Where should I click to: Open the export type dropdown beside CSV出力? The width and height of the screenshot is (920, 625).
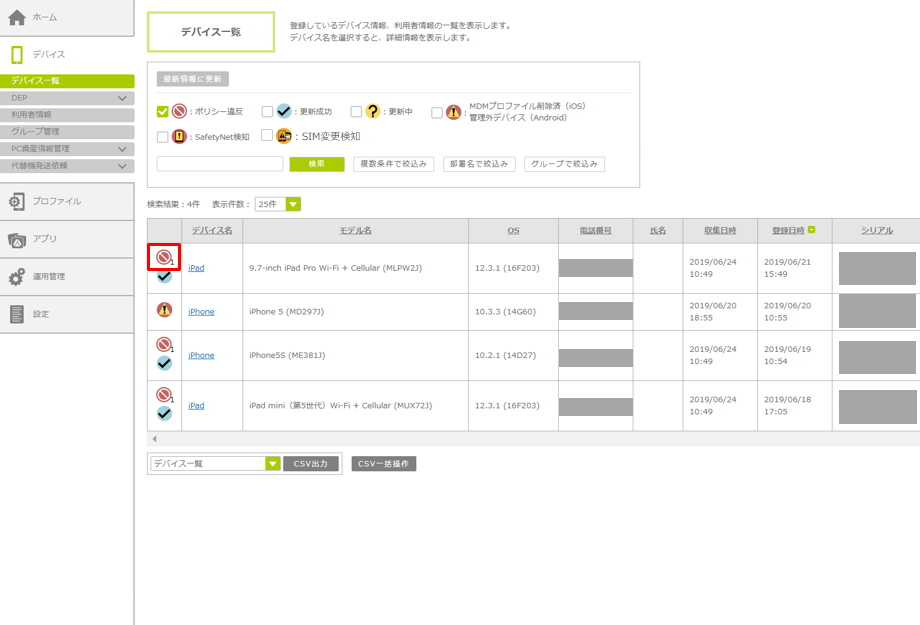272,464
